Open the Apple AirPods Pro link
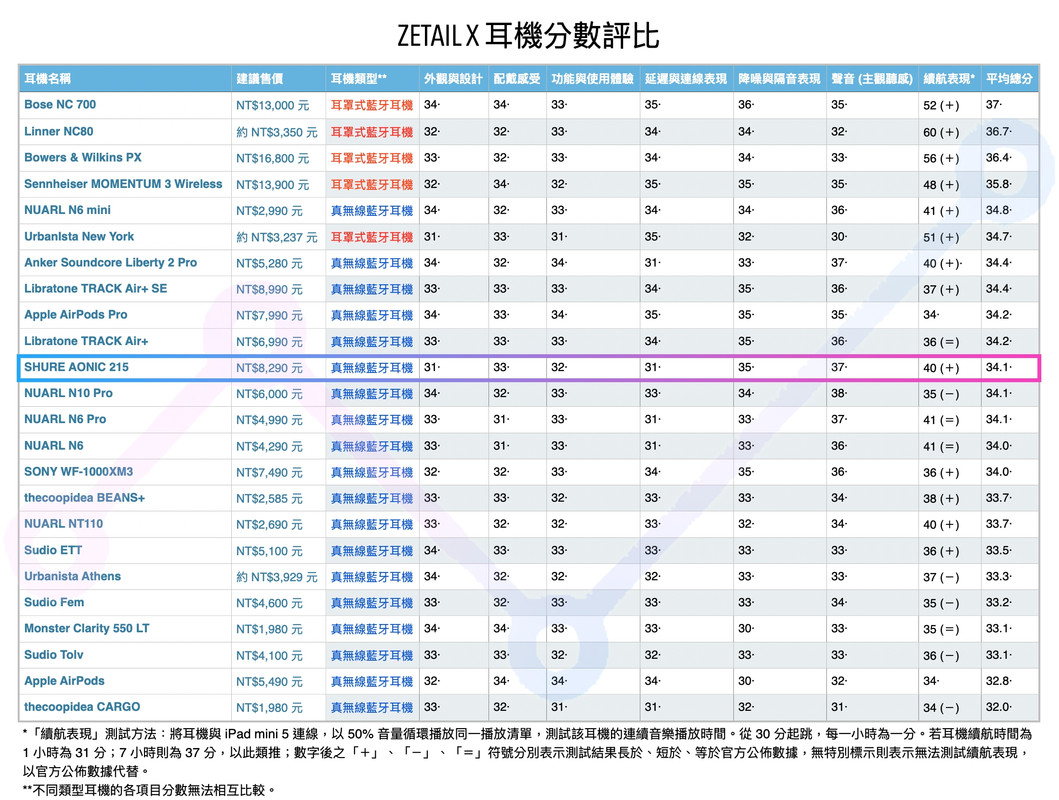Screen dimensions: 1059x800 [x=75, y=315]
